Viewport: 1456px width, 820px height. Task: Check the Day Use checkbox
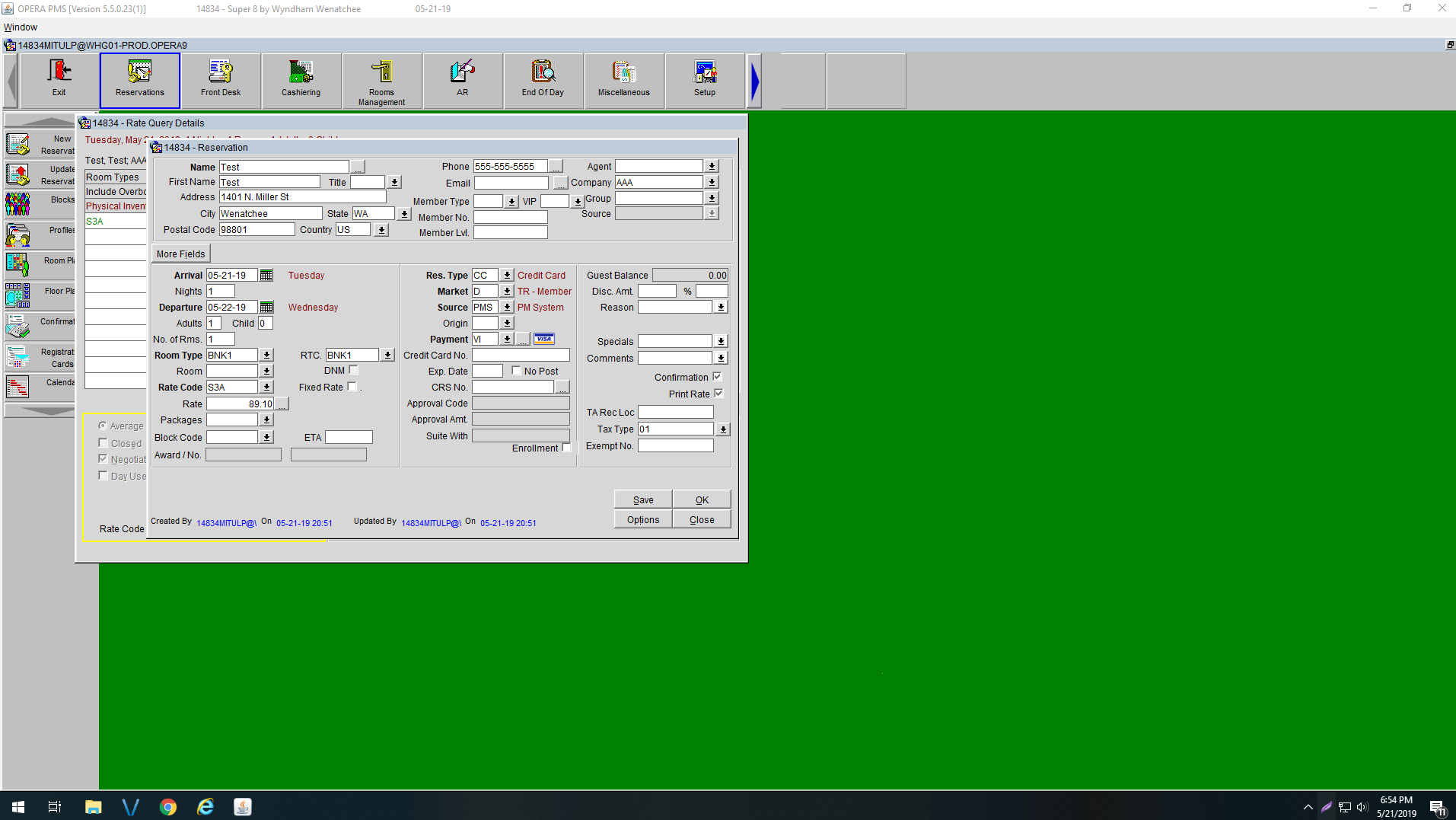tap(103, 474)
